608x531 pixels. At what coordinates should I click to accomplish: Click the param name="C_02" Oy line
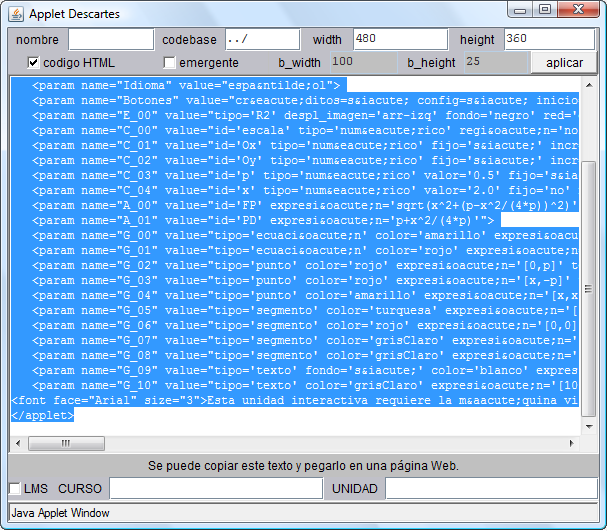[305, 161]
